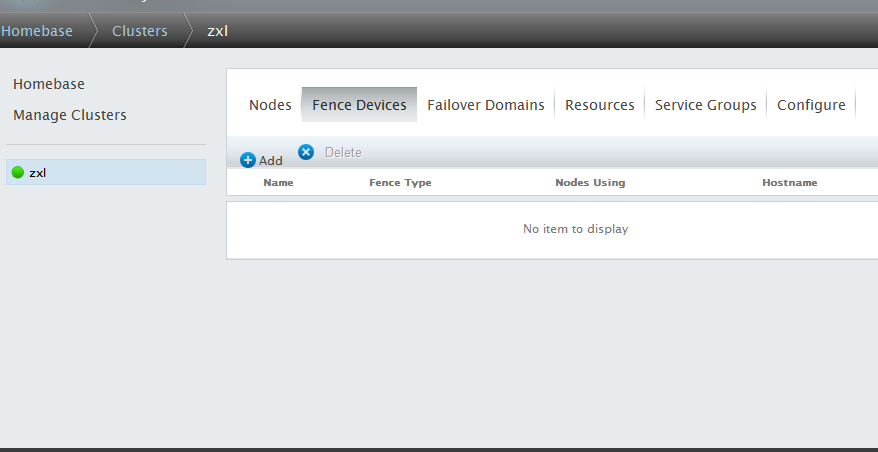The image size is (878, 452).
Task: Click the 'No item to display' message
Action: (575, 229)
